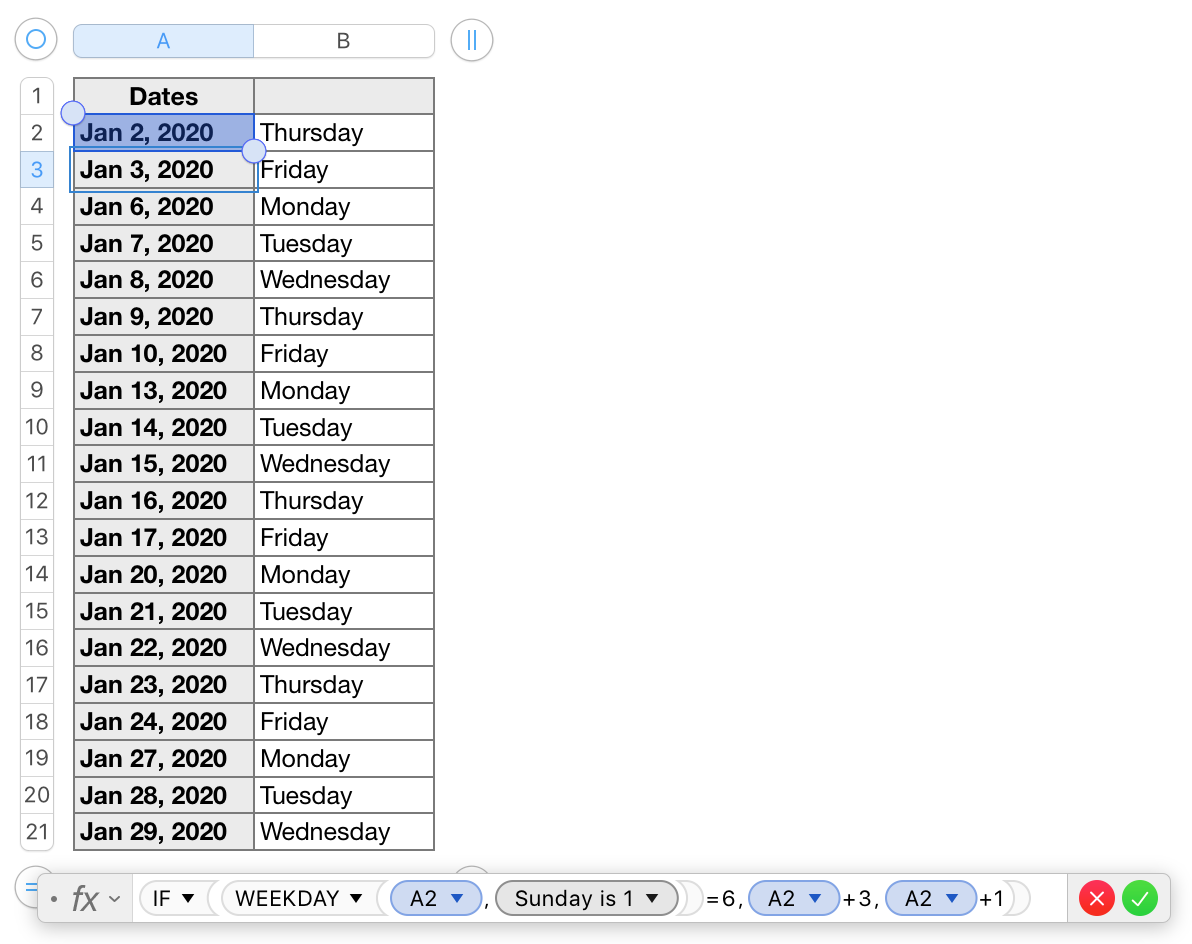Screen dimensions: 1192x944
Task: Click 'Tuesday' cell in row 20
Action: click(x=344, y=795)
